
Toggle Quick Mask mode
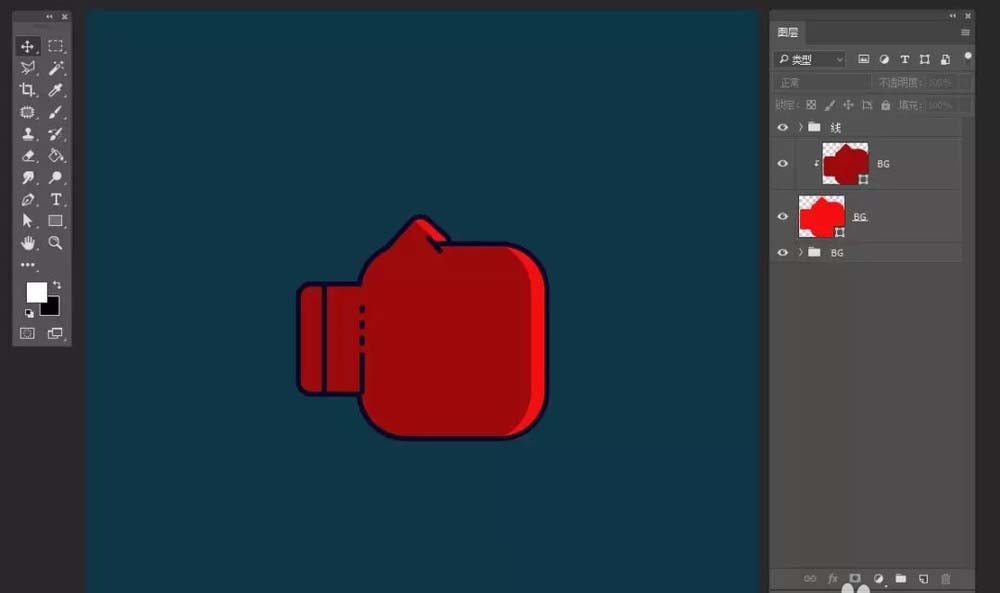pyautogui.click(x=27, y=333)
